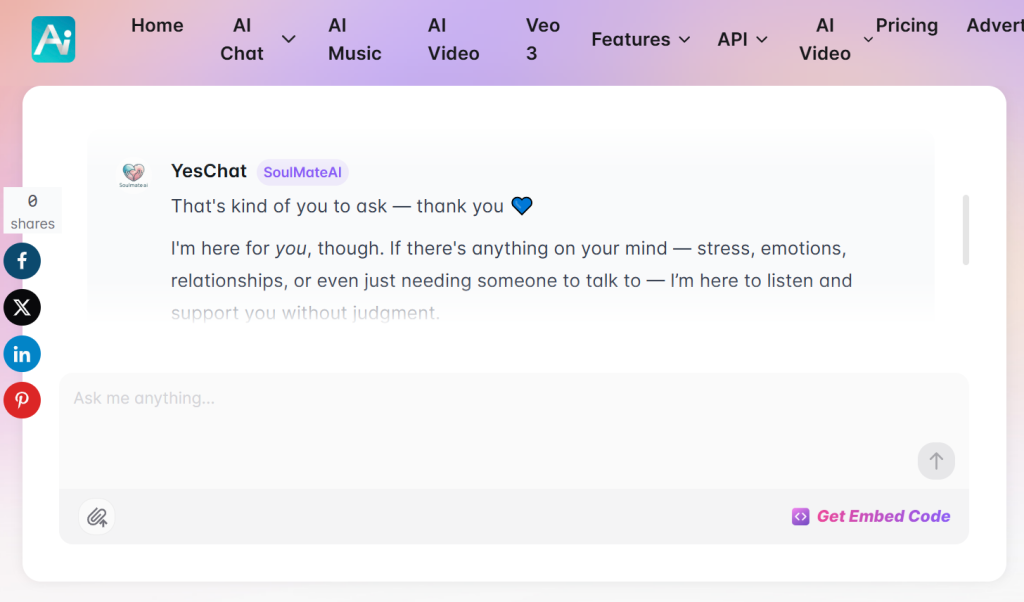The height and width of the screenshot is (602, 1024).
Task: Click the attach file paperclip icon
Action: 97,517
